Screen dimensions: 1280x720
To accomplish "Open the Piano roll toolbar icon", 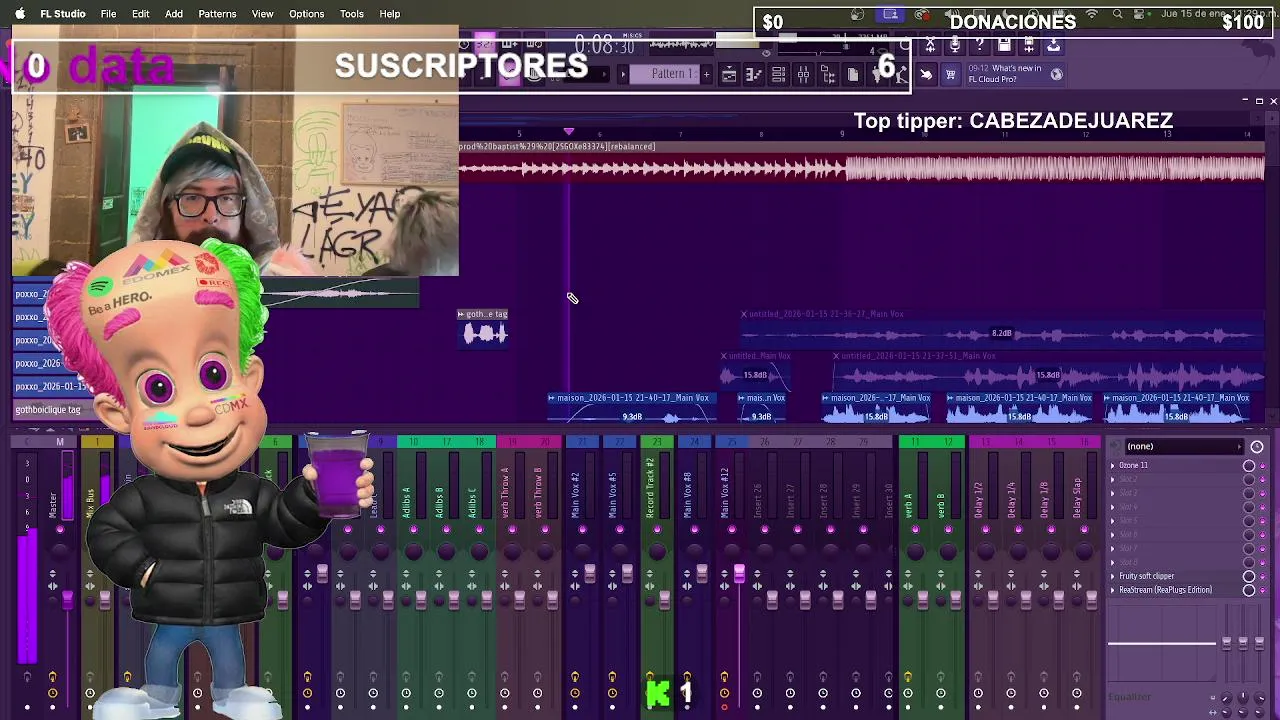I will point(754,74).
